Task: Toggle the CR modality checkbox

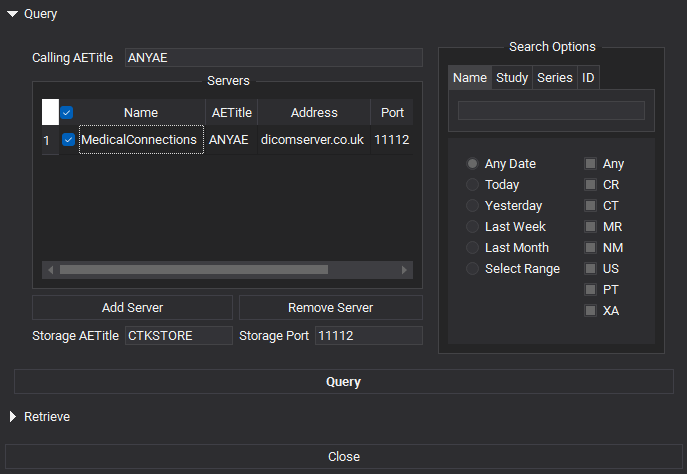Action: [591, 184]
